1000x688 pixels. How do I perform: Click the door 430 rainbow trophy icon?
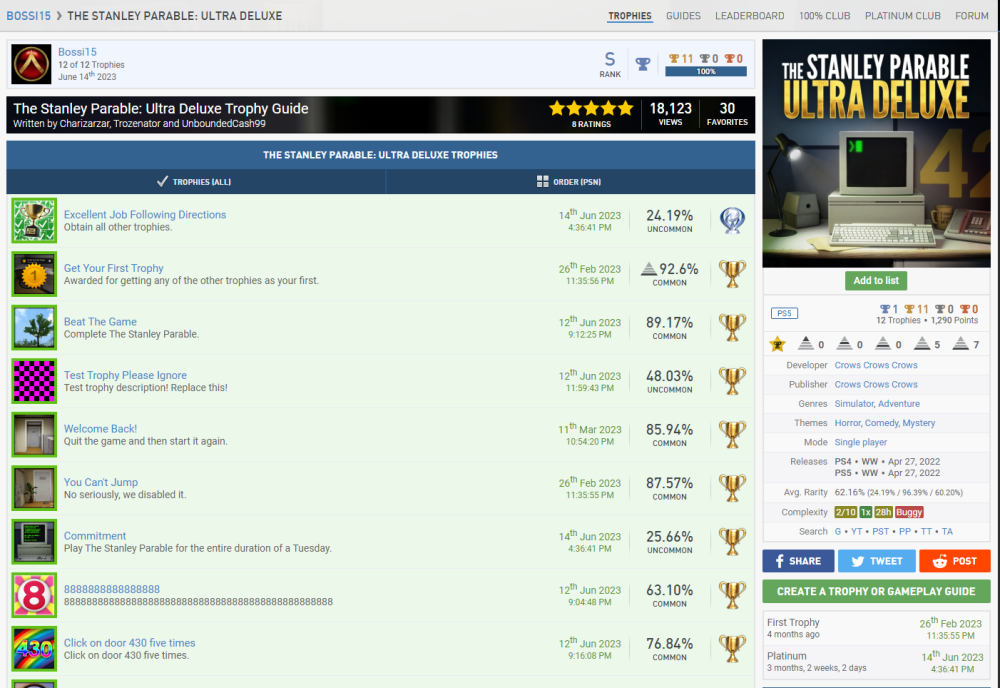click(x=34, y=649)
